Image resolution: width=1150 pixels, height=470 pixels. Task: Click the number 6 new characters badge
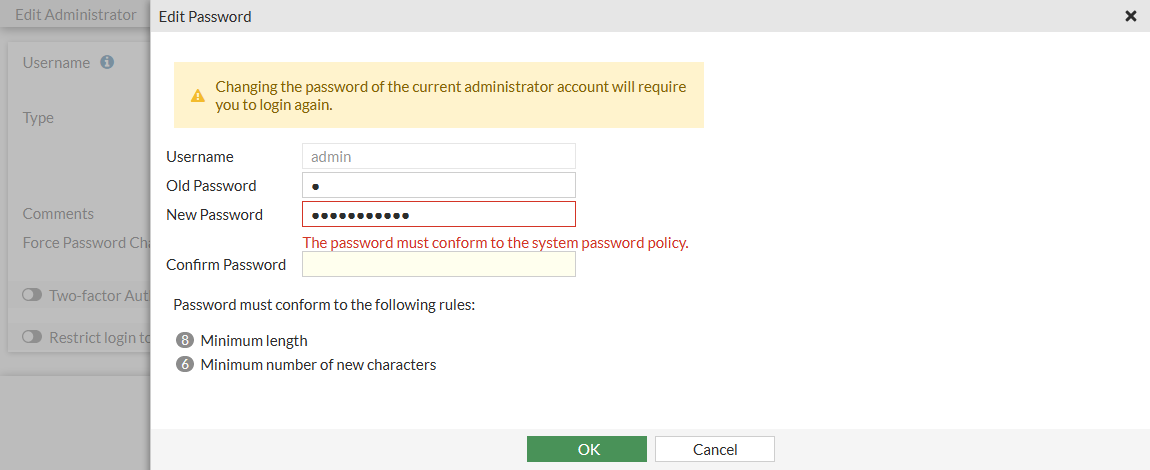(x=184, y=365)
